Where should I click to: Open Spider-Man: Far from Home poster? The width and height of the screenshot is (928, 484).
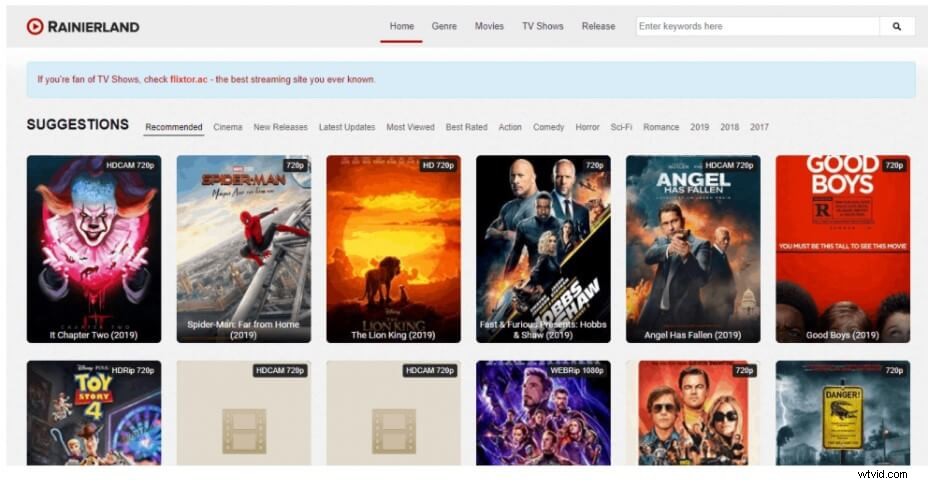(x=243, y=249)
